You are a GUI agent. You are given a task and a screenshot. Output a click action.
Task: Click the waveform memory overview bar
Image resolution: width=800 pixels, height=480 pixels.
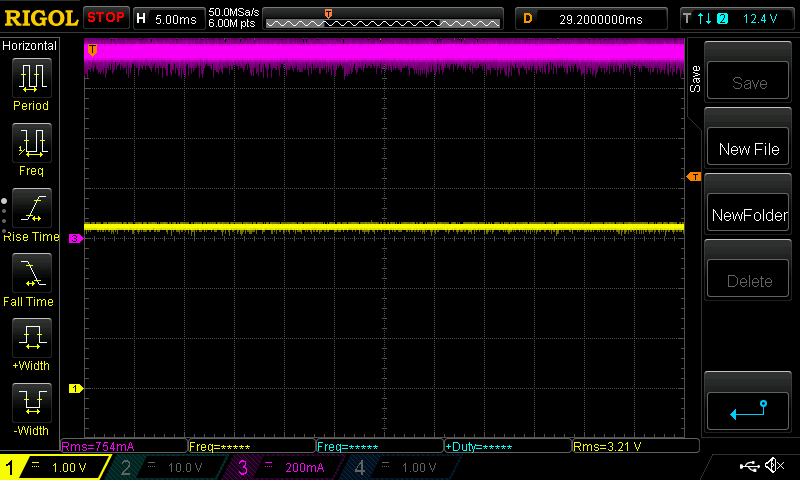[x=383, y=19]
